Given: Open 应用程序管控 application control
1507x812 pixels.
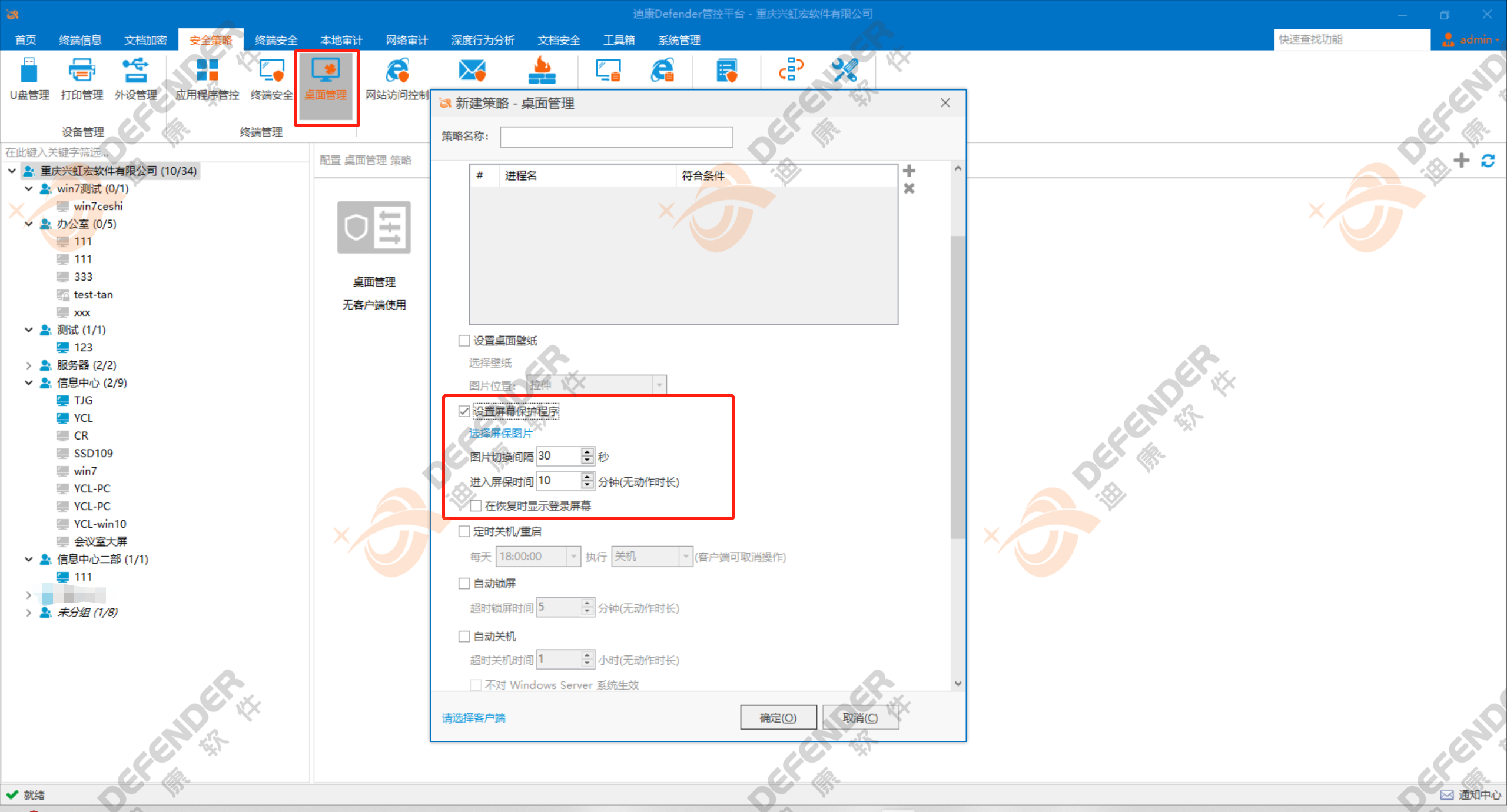Looking at the screenshot, I should [207, 79].
